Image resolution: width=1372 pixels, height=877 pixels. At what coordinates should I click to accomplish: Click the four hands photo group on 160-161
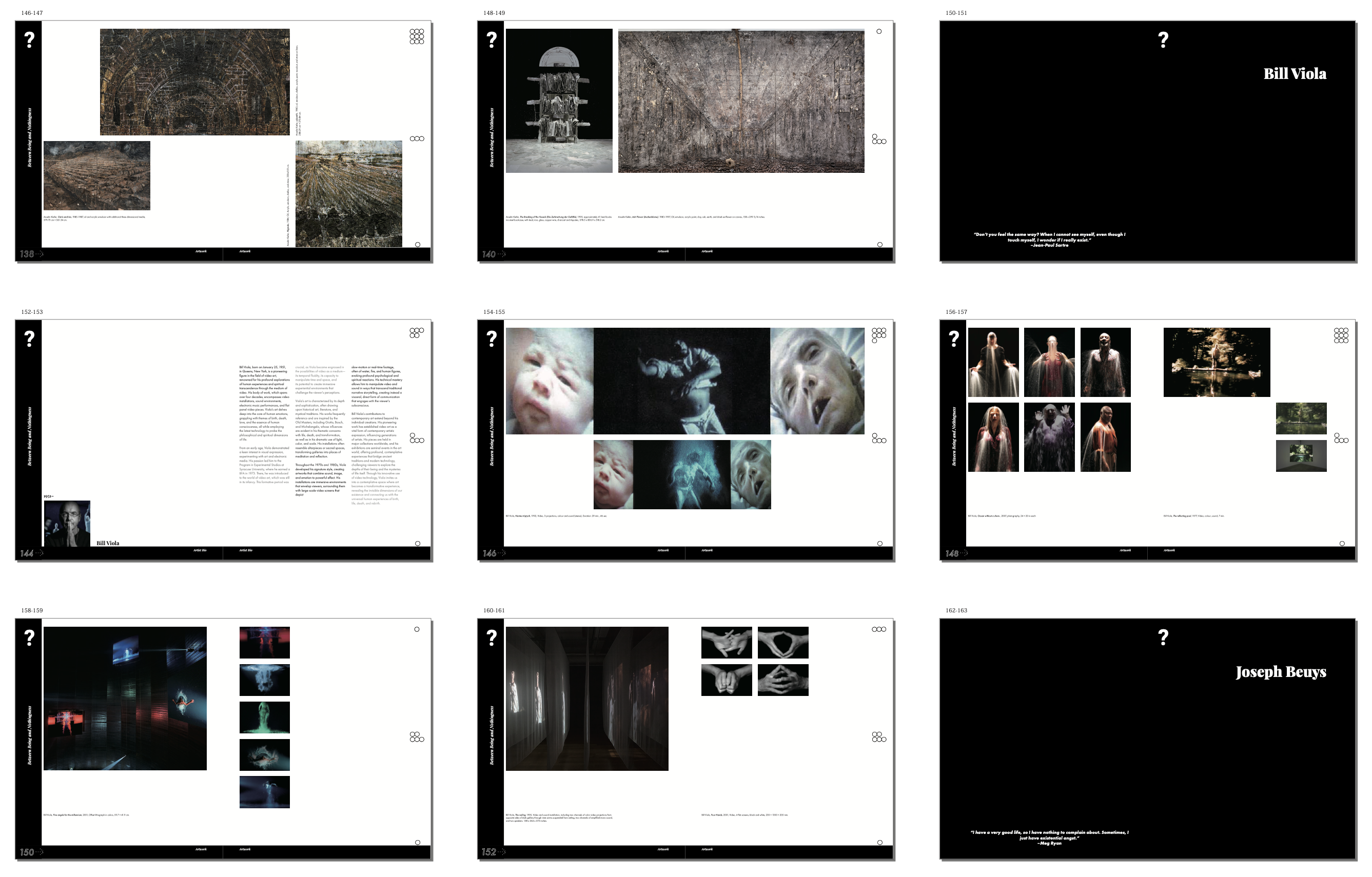click(754, 661)
